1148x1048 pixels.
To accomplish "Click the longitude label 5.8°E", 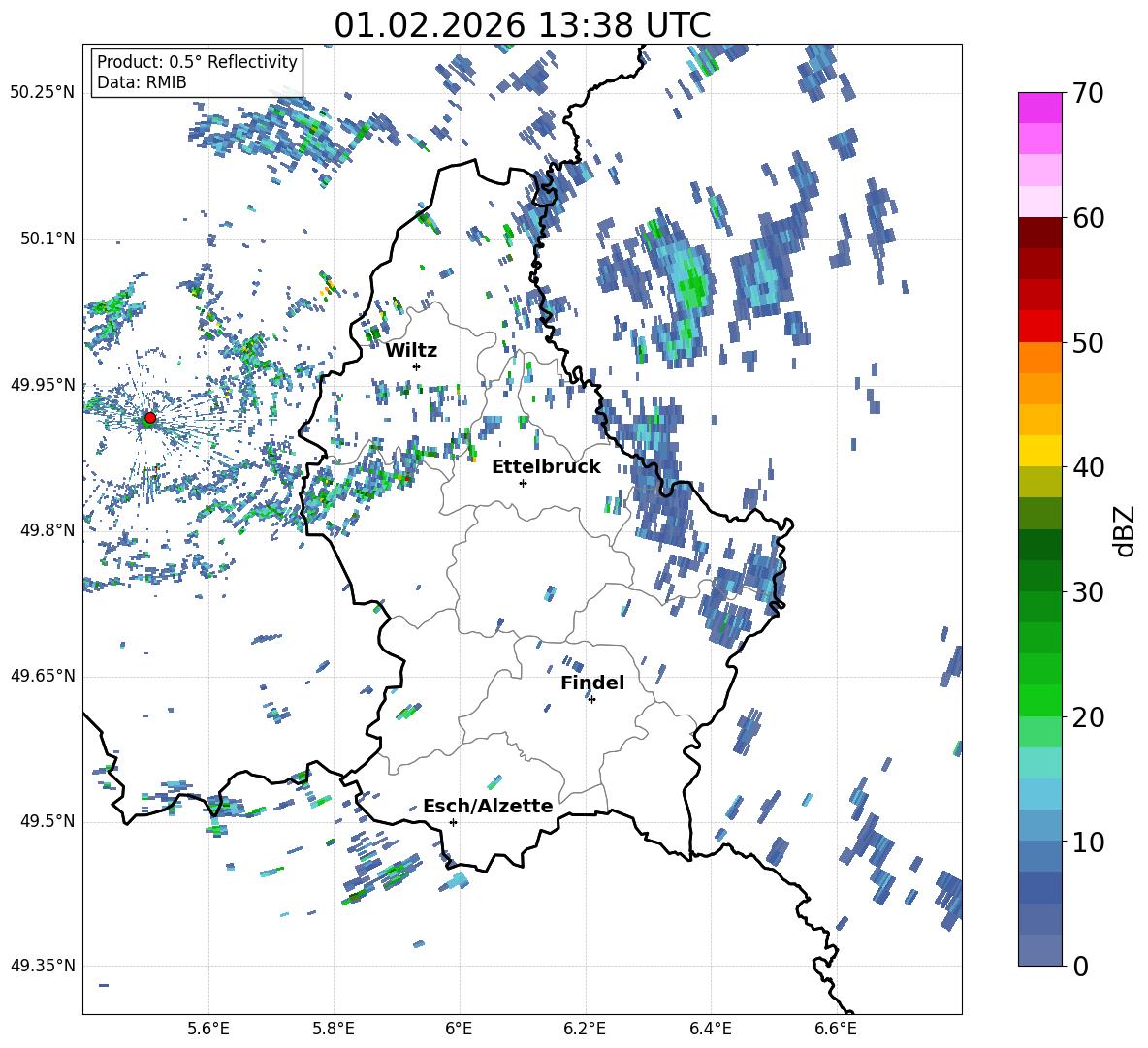I will [x=334, y=1029].
